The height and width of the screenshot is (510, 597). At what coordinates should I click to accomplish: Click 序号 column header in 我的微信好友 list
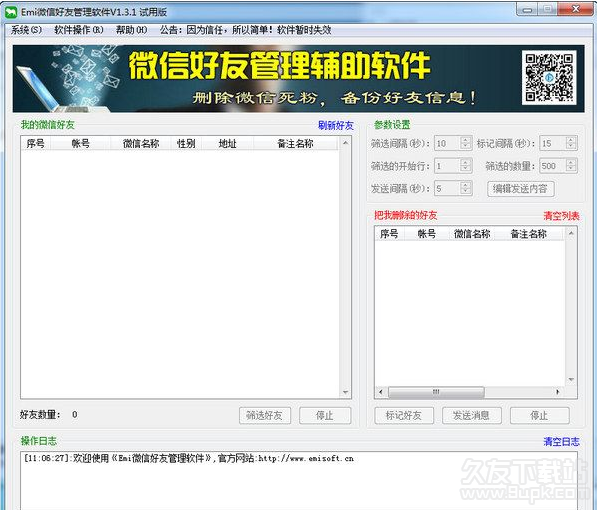tap(36, 144)
